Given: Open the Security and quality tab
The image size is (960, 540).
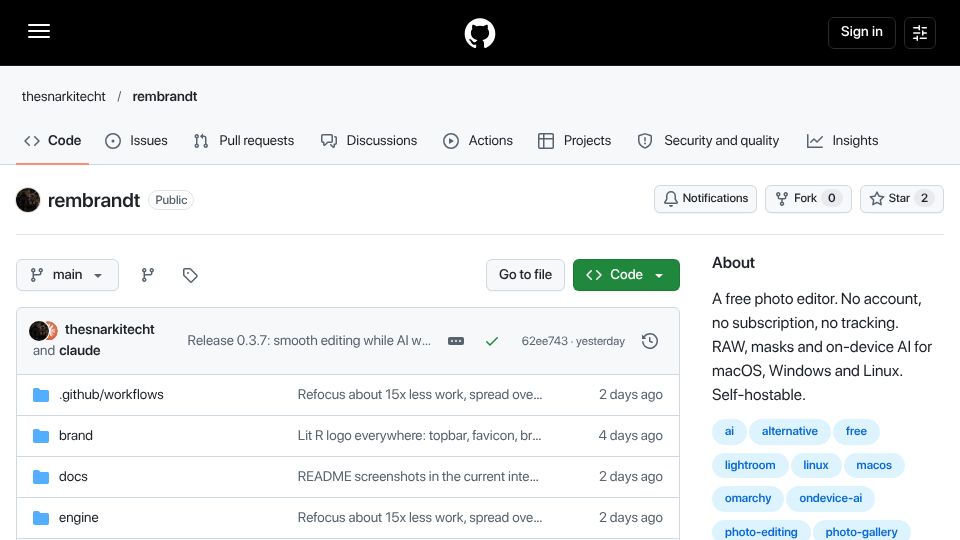Looking at the screenshot, I should [708, 141].
